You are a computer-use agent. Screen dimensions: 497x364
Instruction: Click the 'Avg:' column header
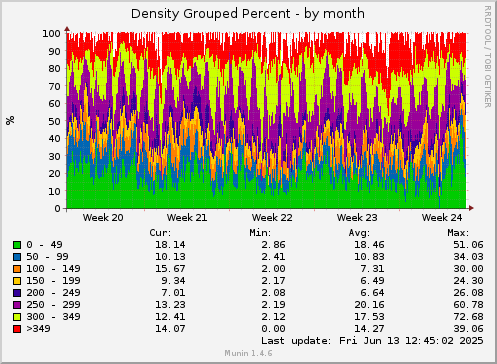(359, 233)
